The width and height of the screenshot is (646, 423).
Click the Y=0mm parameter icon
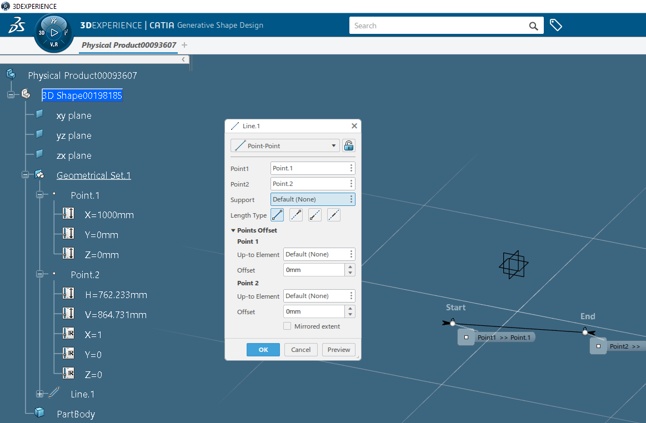(x=68, y=234)
